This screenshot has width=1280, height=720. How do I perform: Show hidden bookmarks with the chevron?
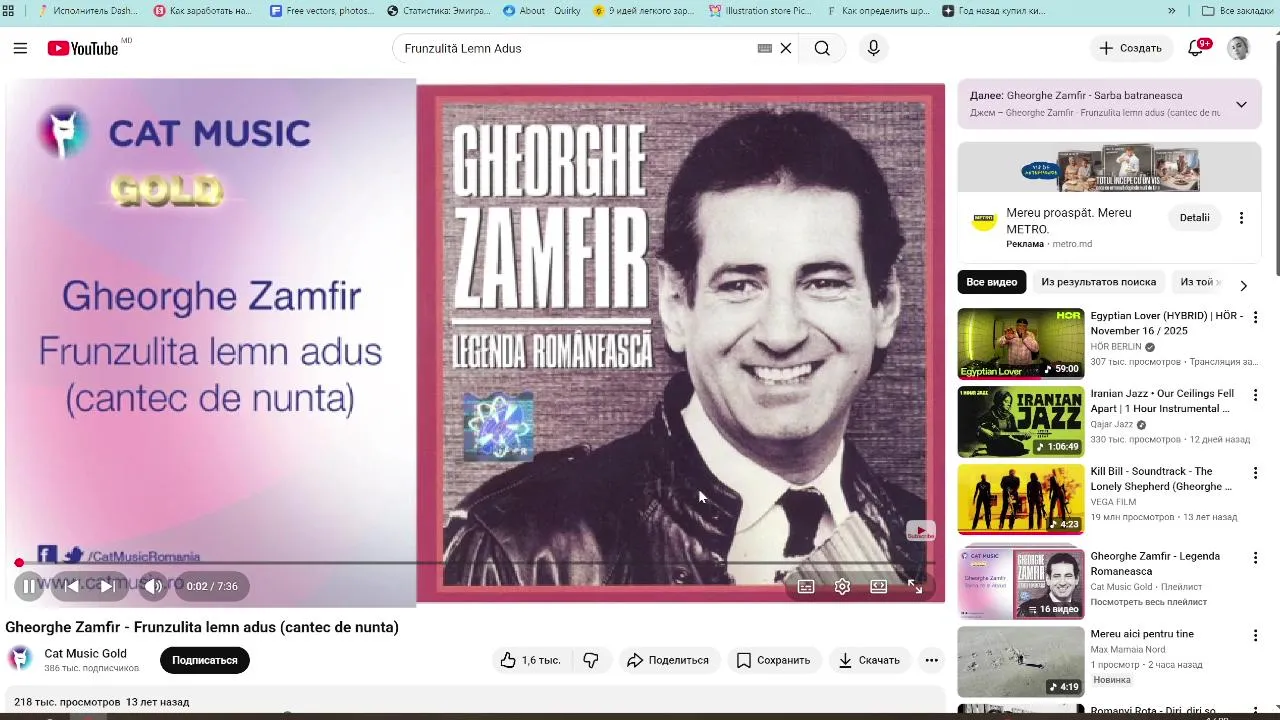coord(1171,11)
